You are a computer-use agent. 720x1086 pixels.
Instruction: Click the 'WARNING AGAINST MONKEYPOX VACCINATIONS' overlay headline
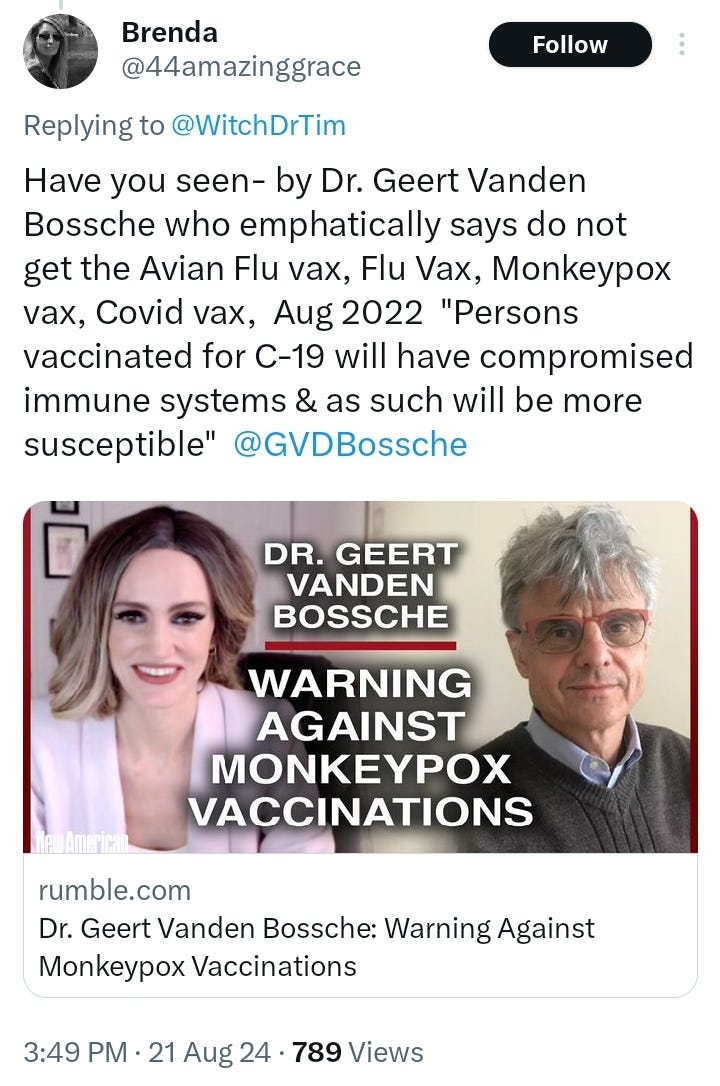click(361, 747)
